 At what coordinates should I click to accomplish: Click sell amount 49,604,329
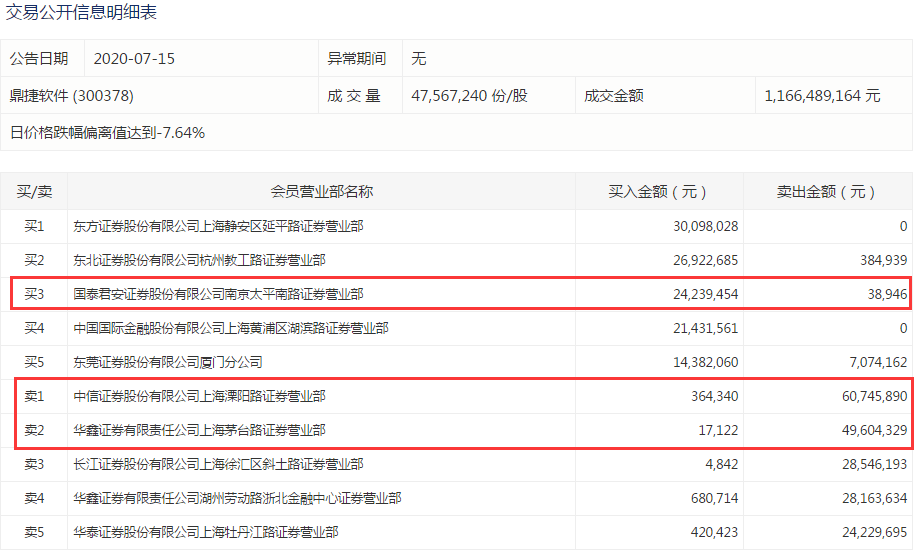coord(875,430)
